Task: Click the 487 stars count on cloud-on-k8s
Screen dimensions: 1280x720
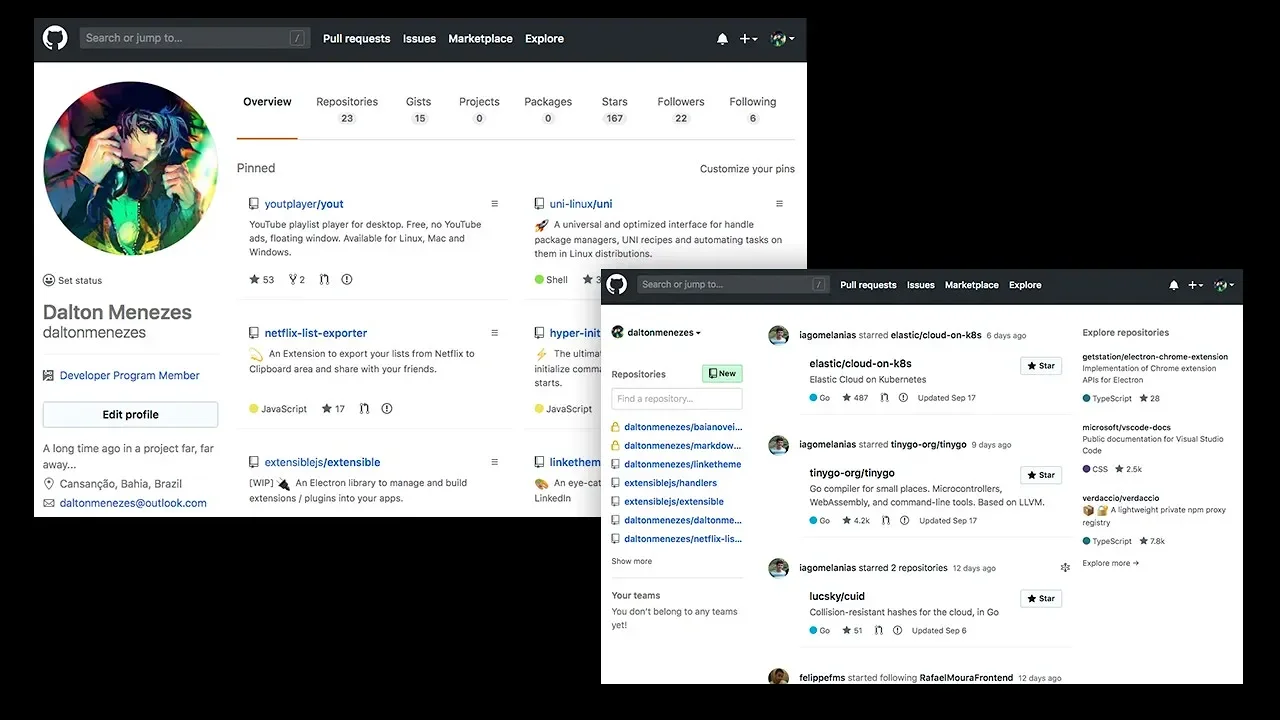Action: tap(856, 398)
